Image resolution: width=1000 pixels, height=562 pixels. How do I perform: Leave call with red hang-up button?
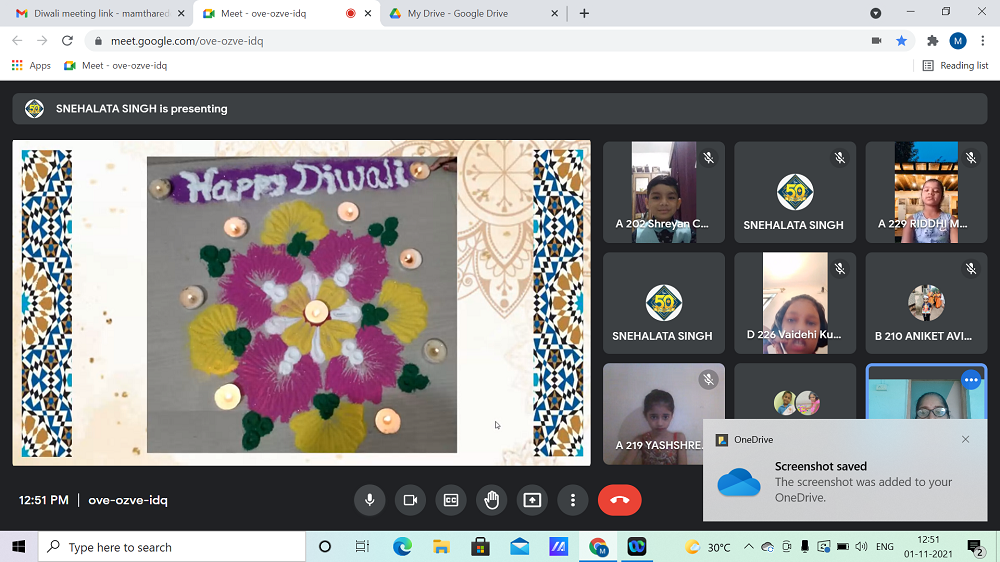[619, 500]
